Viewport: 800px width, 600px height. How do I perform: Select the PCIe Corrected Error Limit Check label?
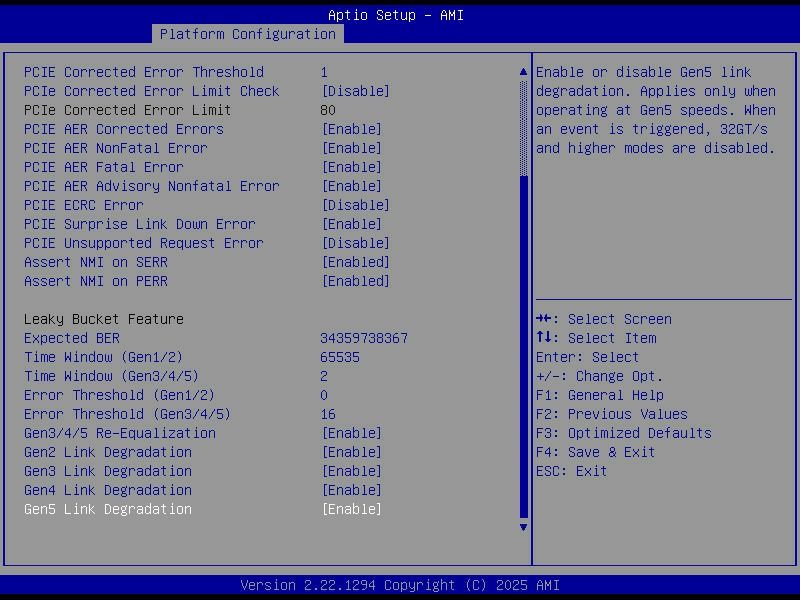pos(152,91)
